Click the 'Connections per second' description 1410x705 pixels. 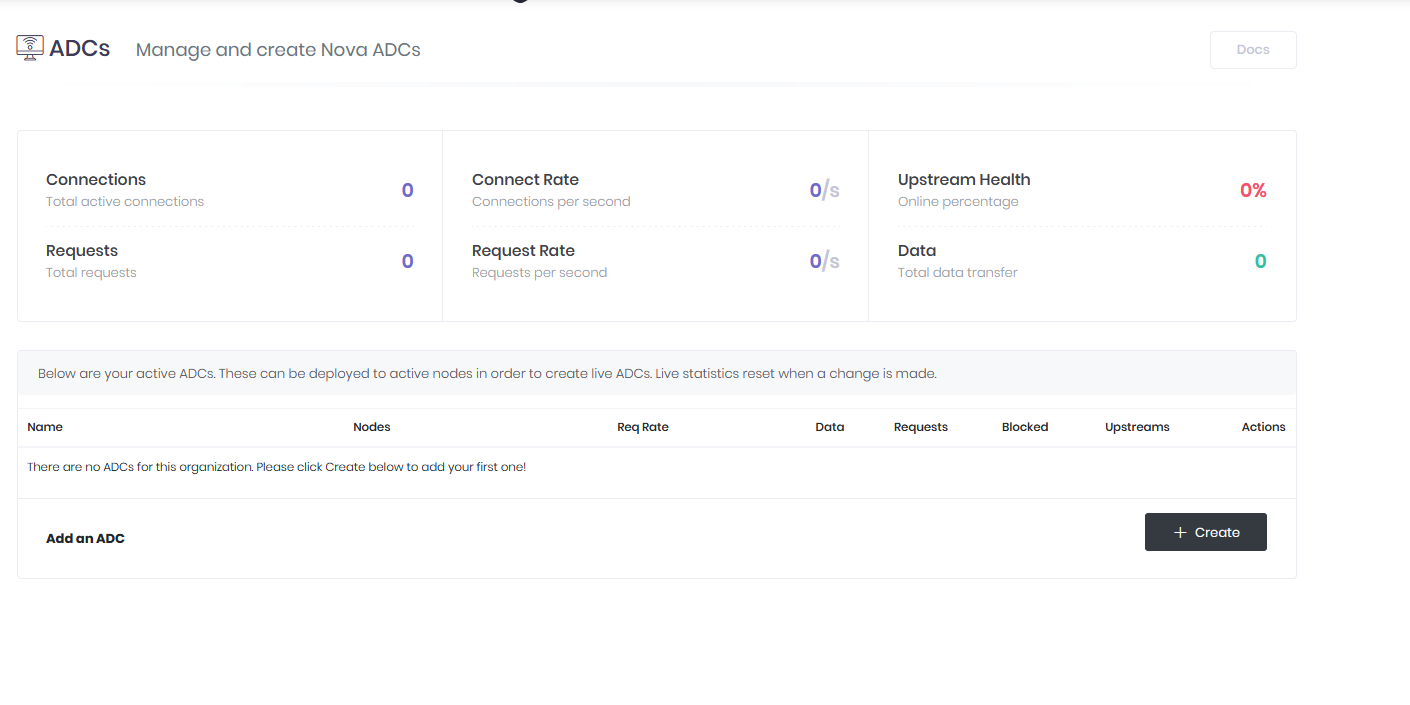[551, 202]
